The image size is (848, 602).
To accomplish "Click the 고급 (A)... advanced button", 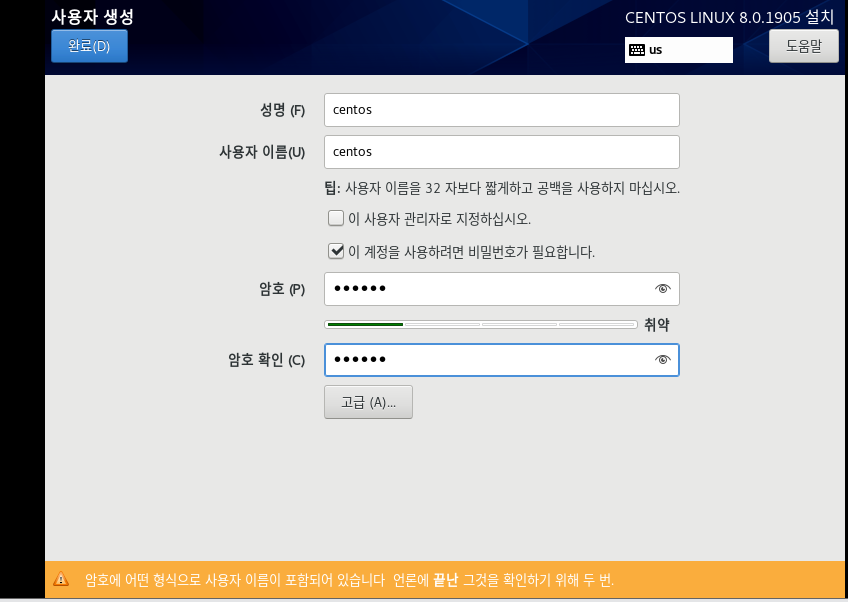I will pos(368,402).
